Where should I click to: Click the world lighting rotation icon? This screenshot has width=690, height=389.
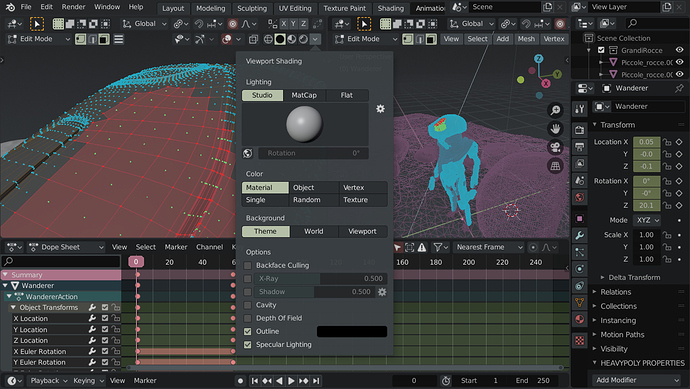[248, 153]
